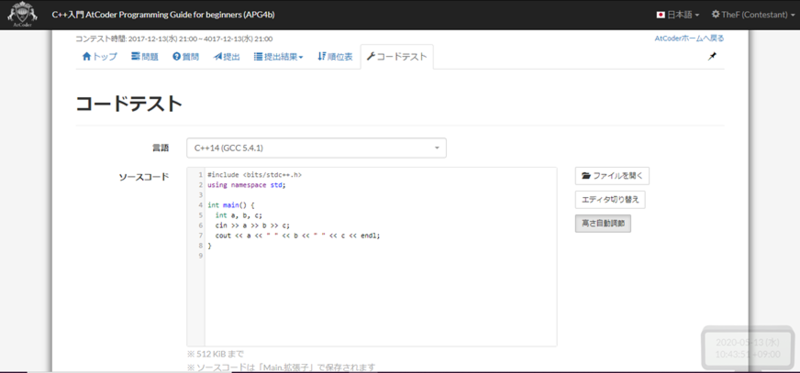Screen dimensions: 800x373
Task: Click the pin icon on tab bar
Action: tap(712, 57)
